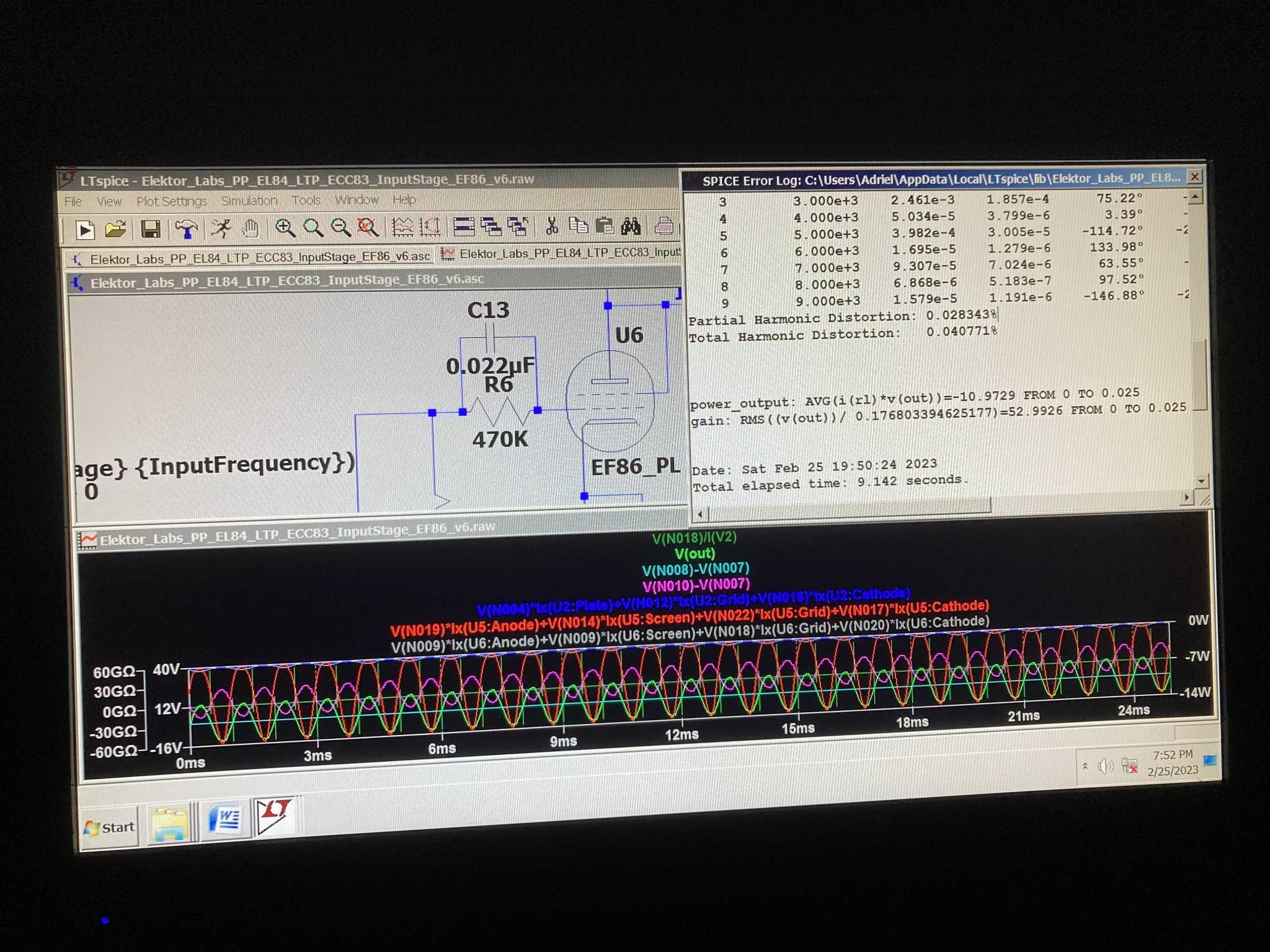The width and height of the screenshot is (1270, 952).
Task: Click the vertical axis range plot icon
Action: [x=430, y=227]
